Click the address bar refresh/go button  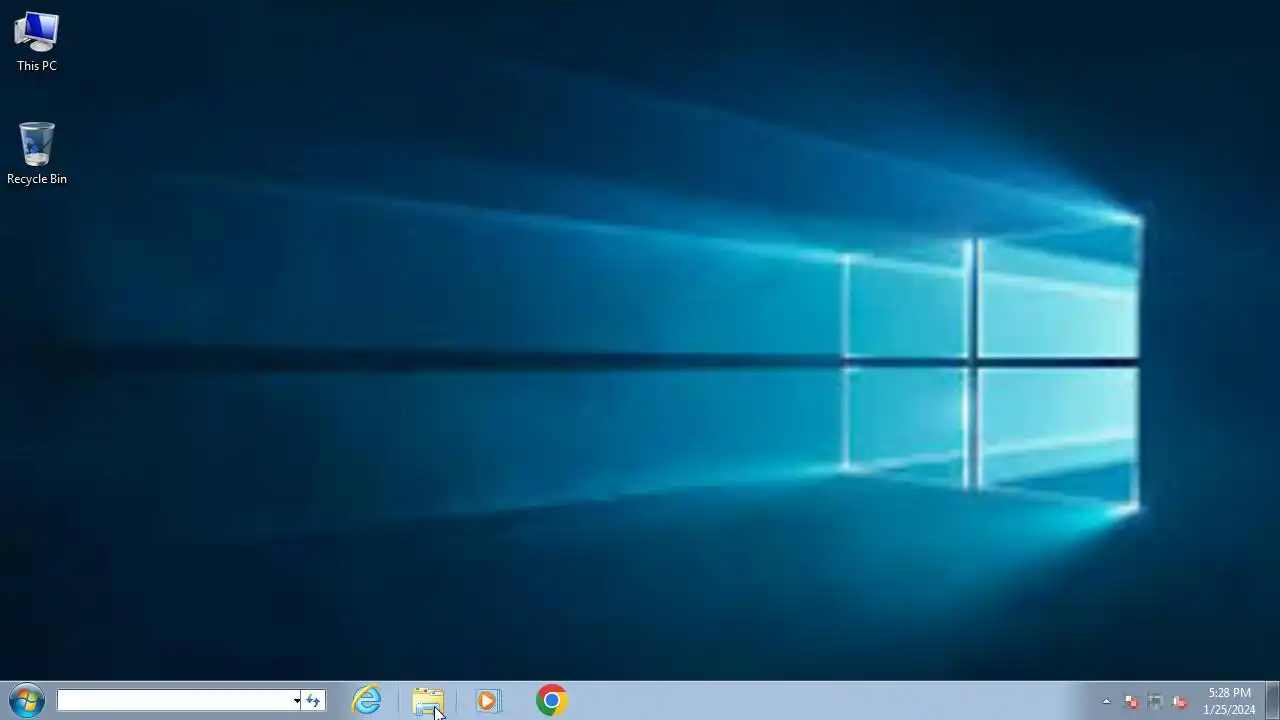pos(313,701)
